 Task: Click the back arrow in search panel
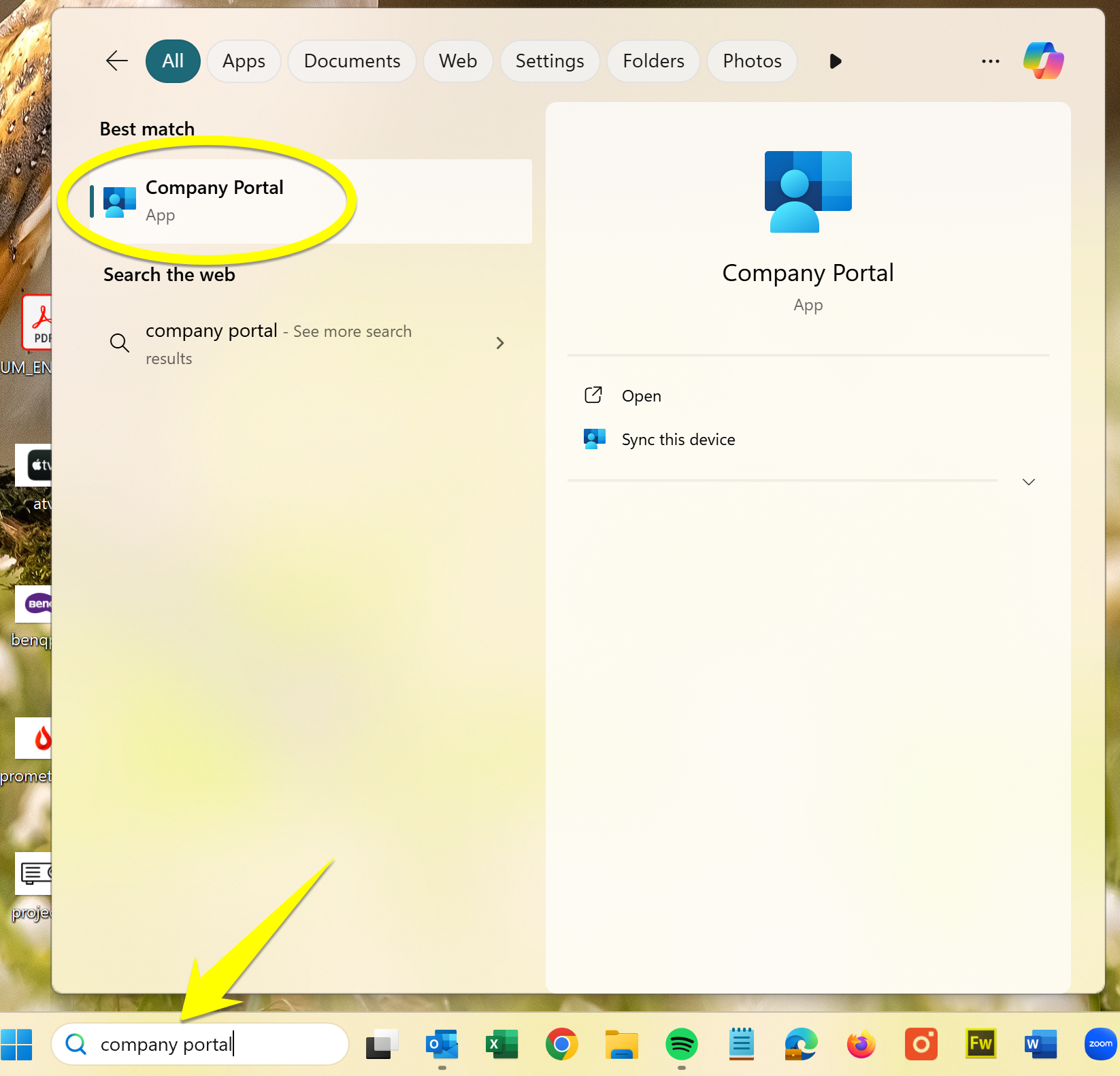click(x=117, y=61)
